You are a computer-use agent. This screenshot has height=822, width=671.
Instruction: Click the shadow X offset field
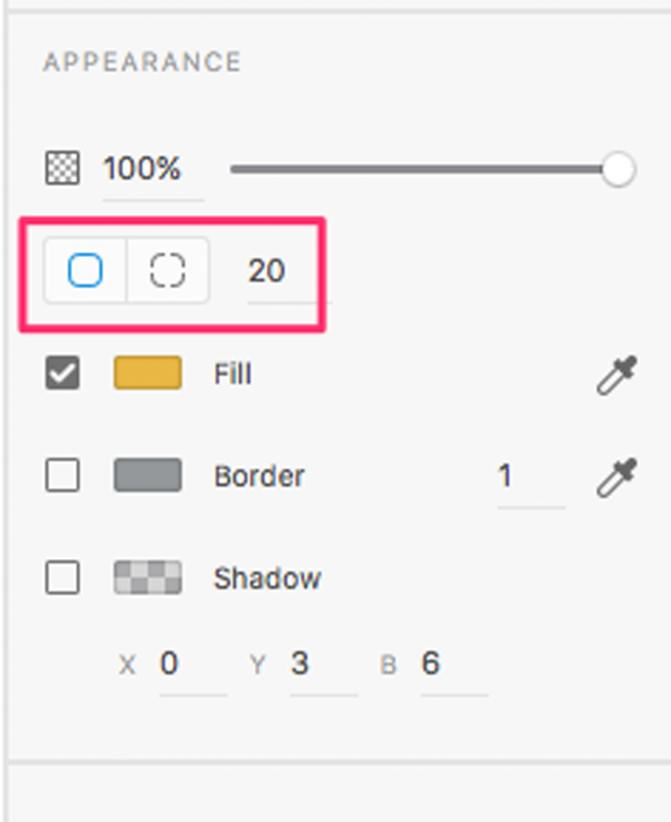click(x=169, y=662)
